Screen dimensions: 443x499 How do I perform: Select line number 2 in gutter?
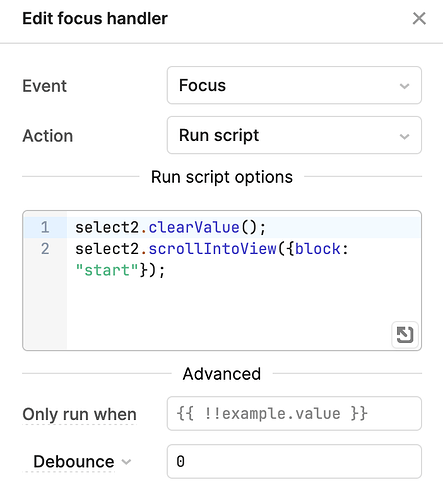click(x=45, y=249)
